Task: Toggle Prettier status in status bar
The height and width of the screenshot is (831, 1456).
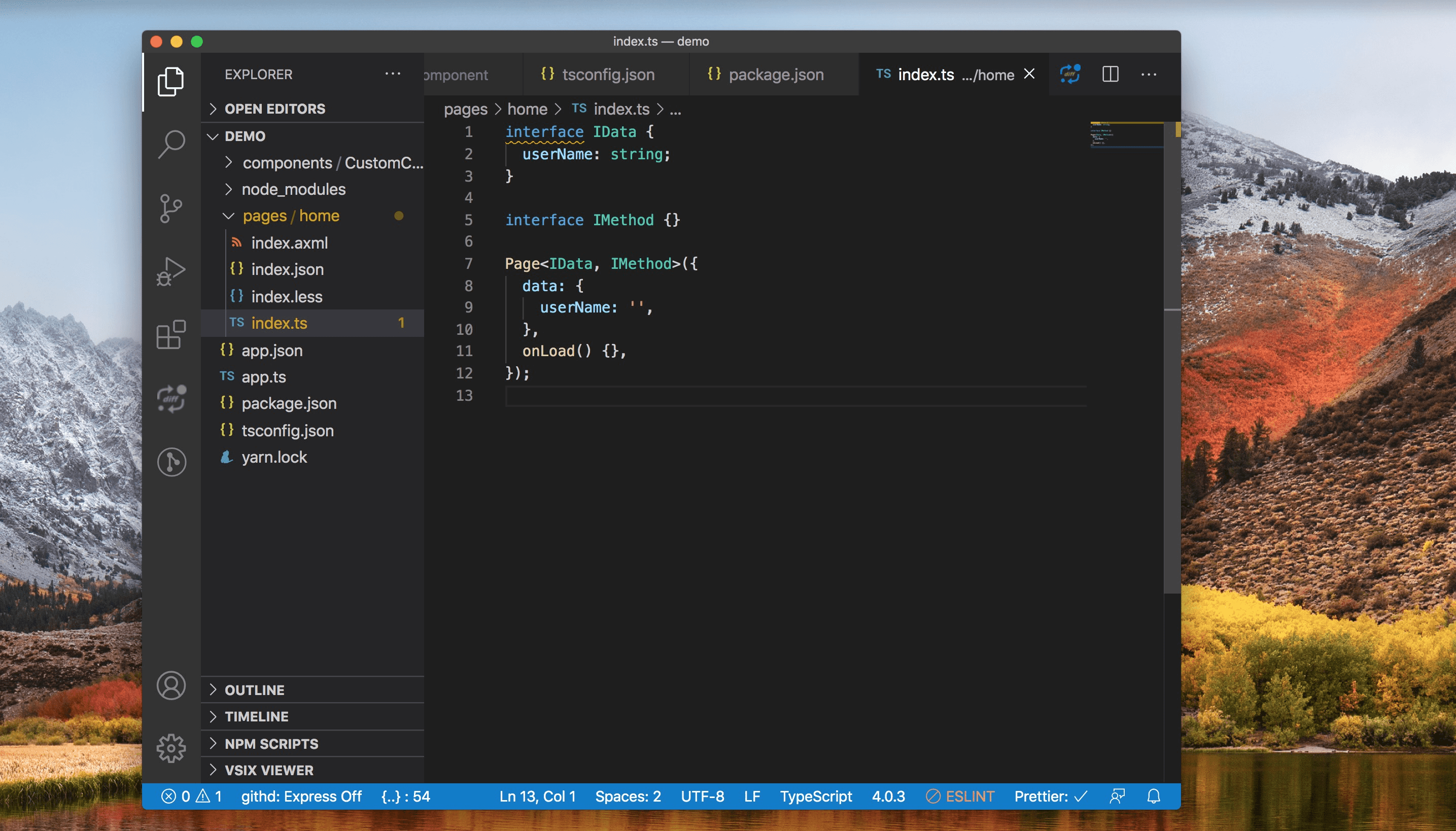Action: (x=1050, y=796)
